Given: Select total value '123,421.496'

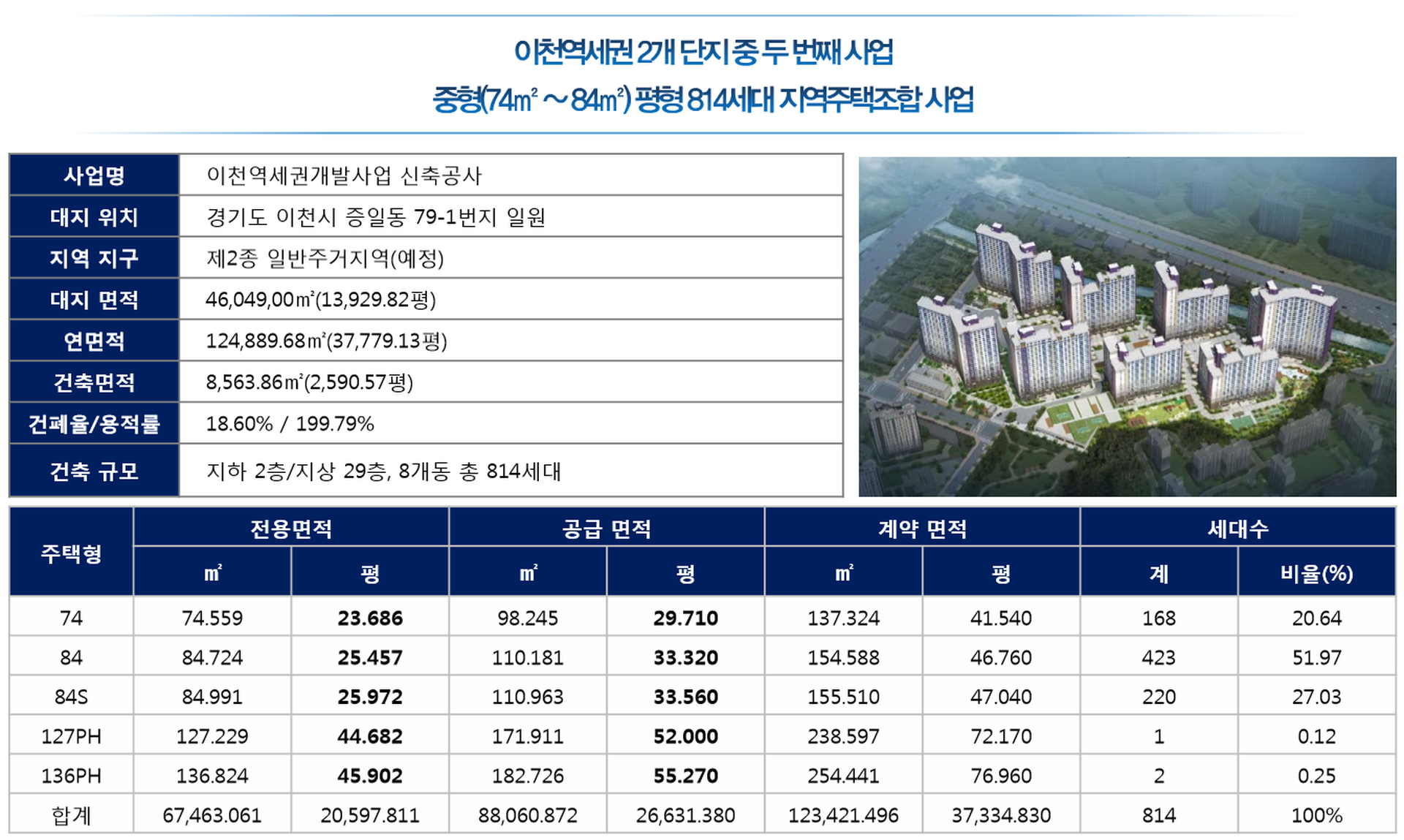Looking at the screenshot, I should [x=843, y=815].
